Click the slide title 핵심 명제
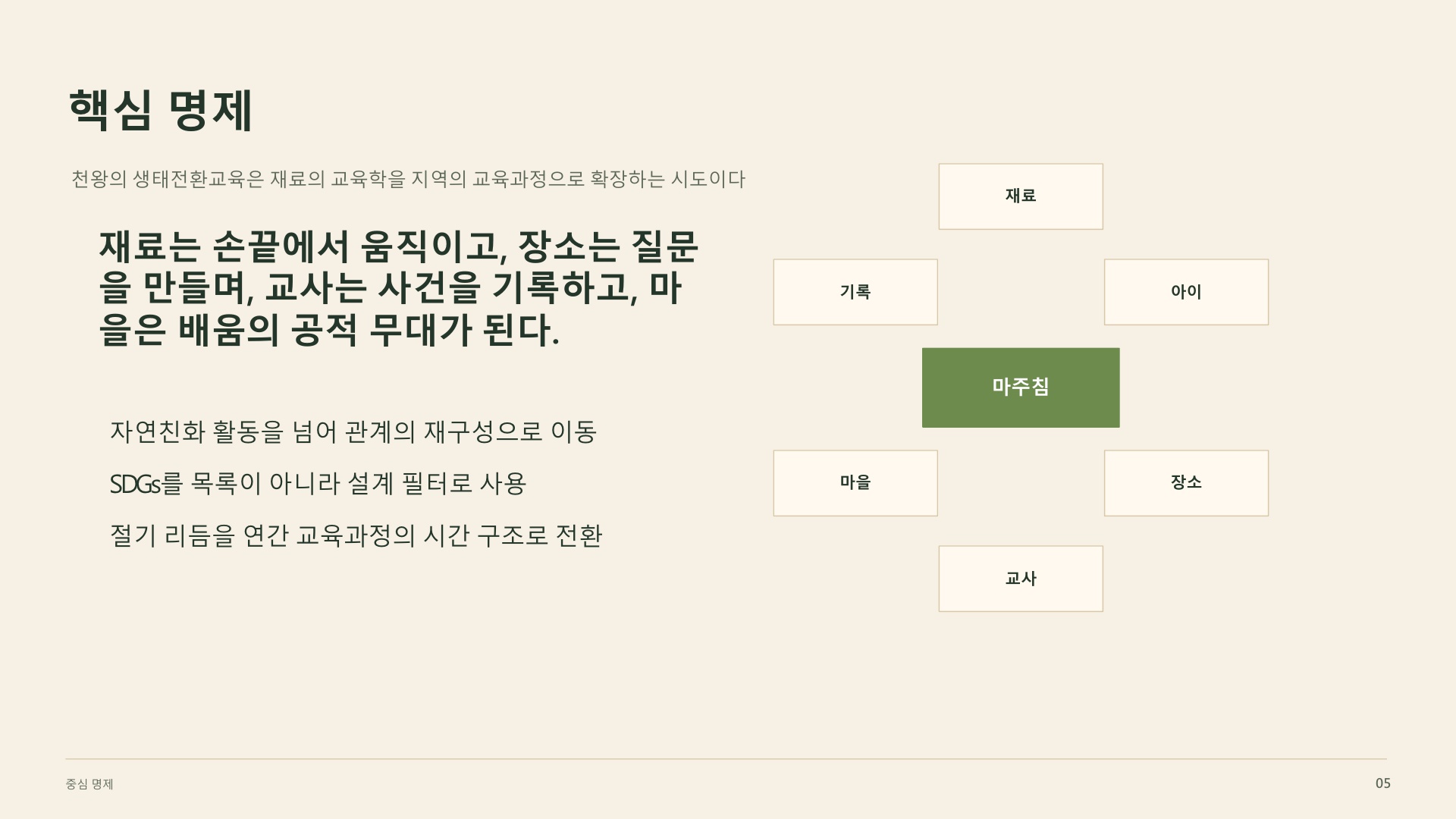The height and width of the screenshot is (819, 1456). (x=161, y=111)
